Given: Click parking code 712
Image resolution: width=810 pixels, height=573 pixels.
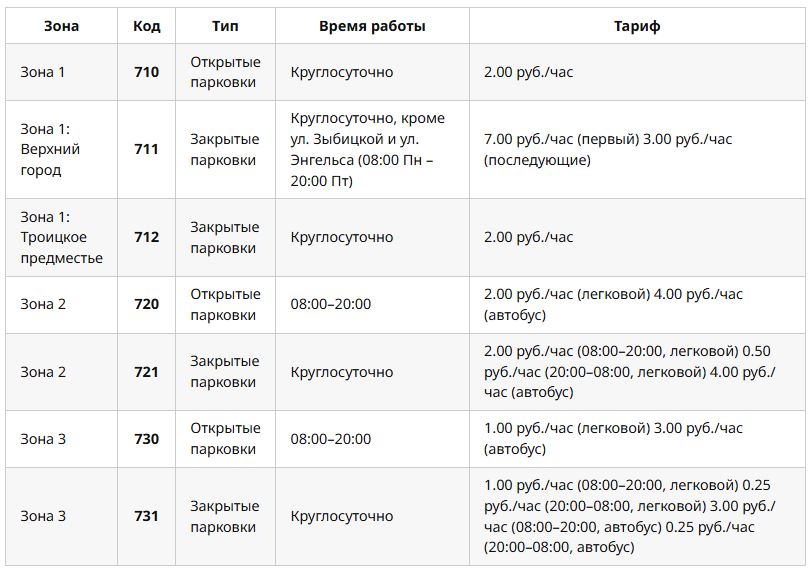Looking at the screenshot, I should (x=146, y=237).
